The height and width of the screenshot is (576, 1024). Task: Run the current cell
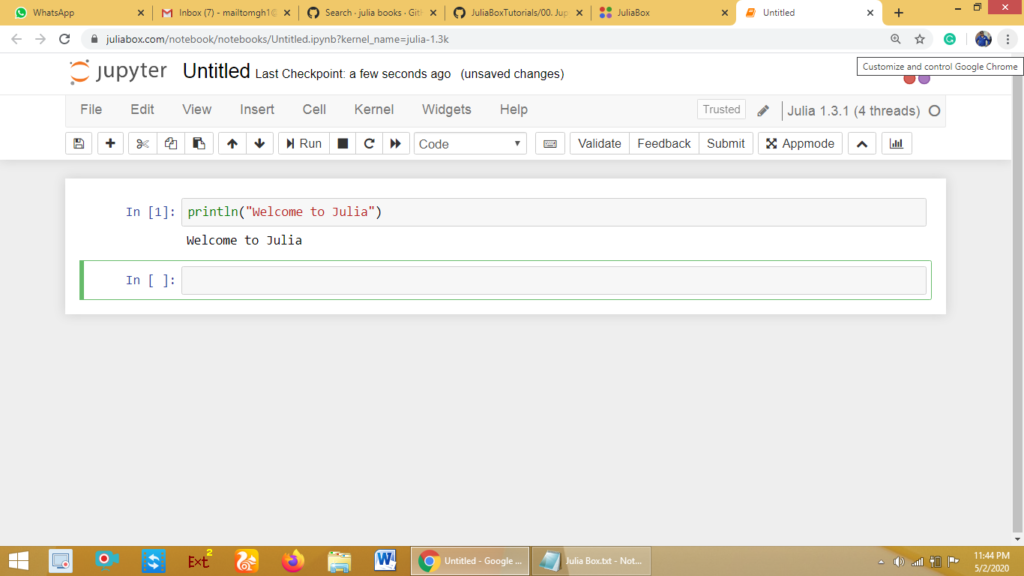point(304,144)
